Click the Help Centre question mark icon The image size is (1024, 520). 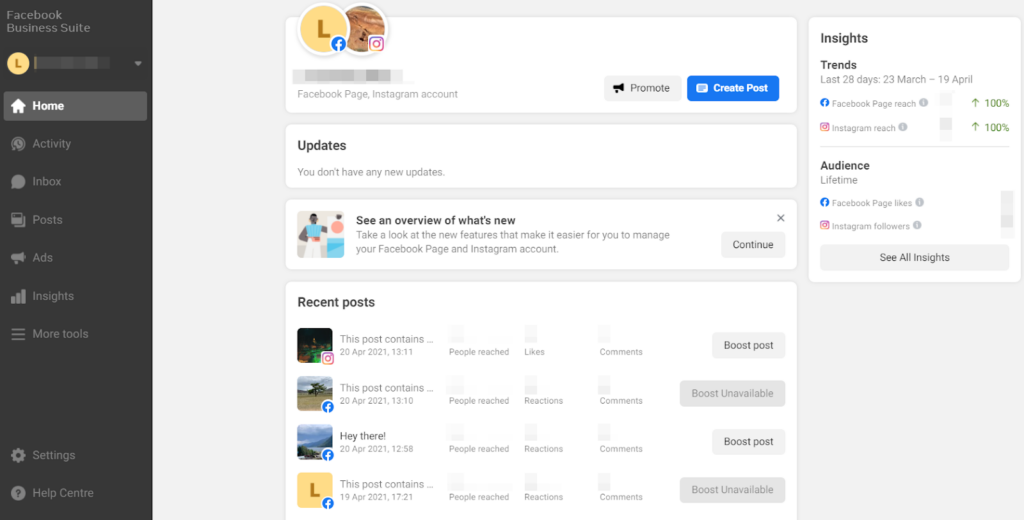[x=18, y=493]
